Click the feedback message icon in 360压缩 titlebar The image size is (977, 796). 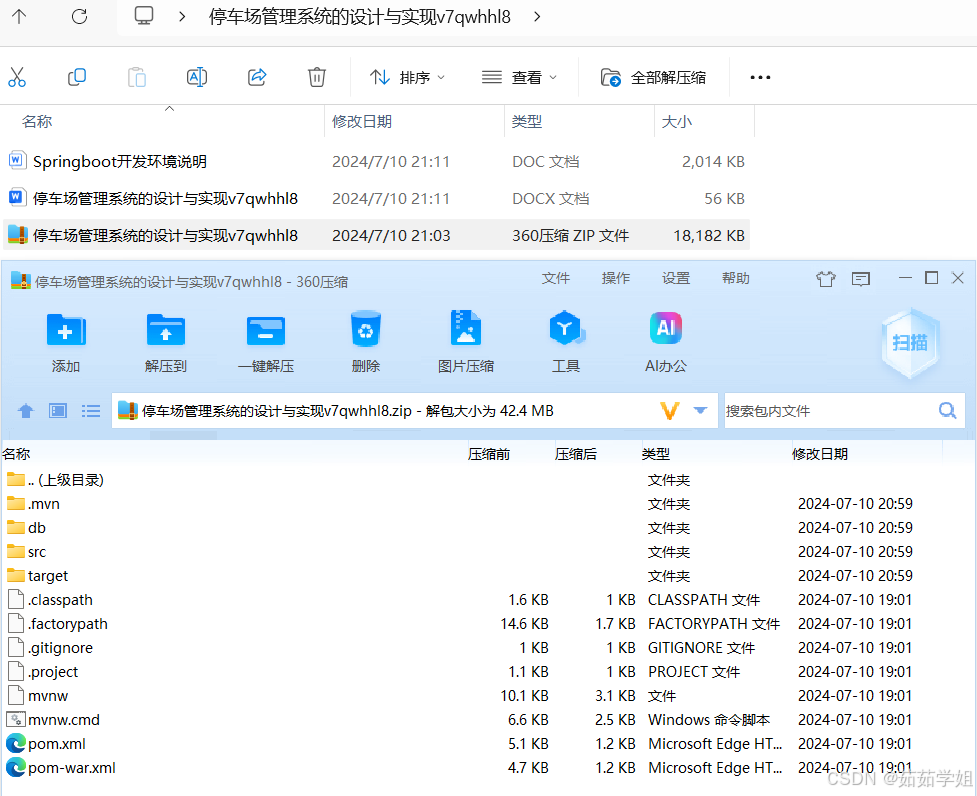(860, 279)
